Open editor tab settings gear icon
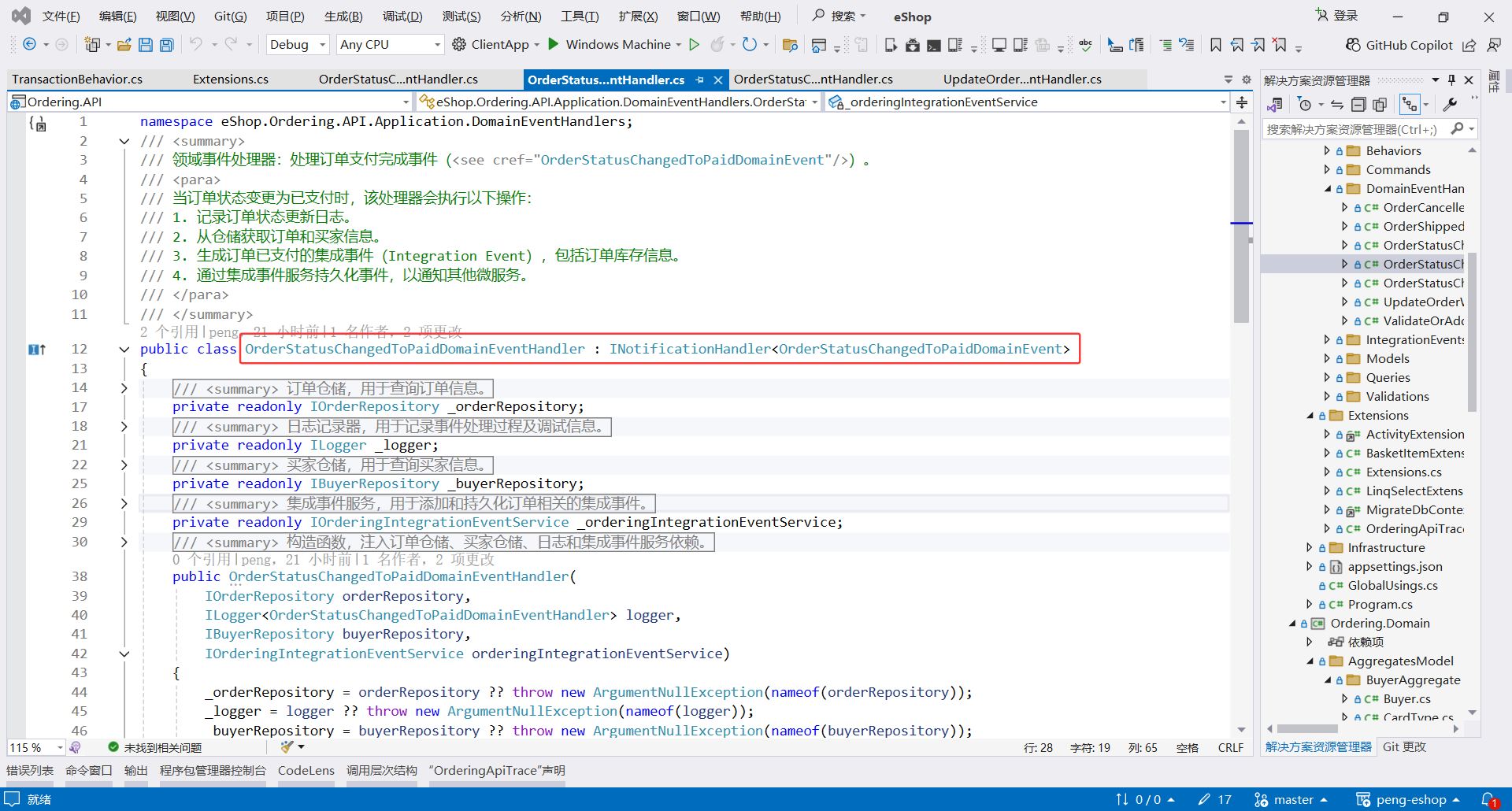1512x811 pixels. tap(1247, 80)
